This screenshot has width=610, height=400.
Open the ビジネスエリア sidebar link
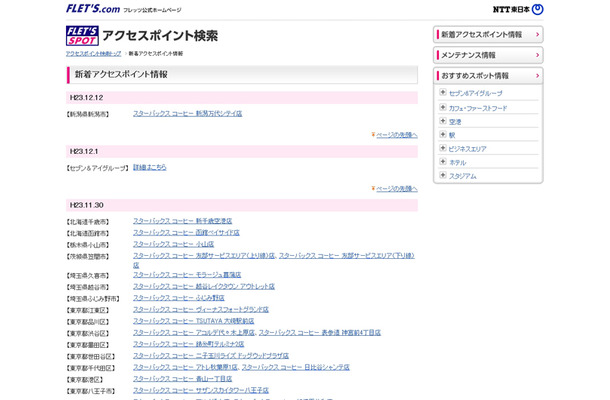point(467,149)
